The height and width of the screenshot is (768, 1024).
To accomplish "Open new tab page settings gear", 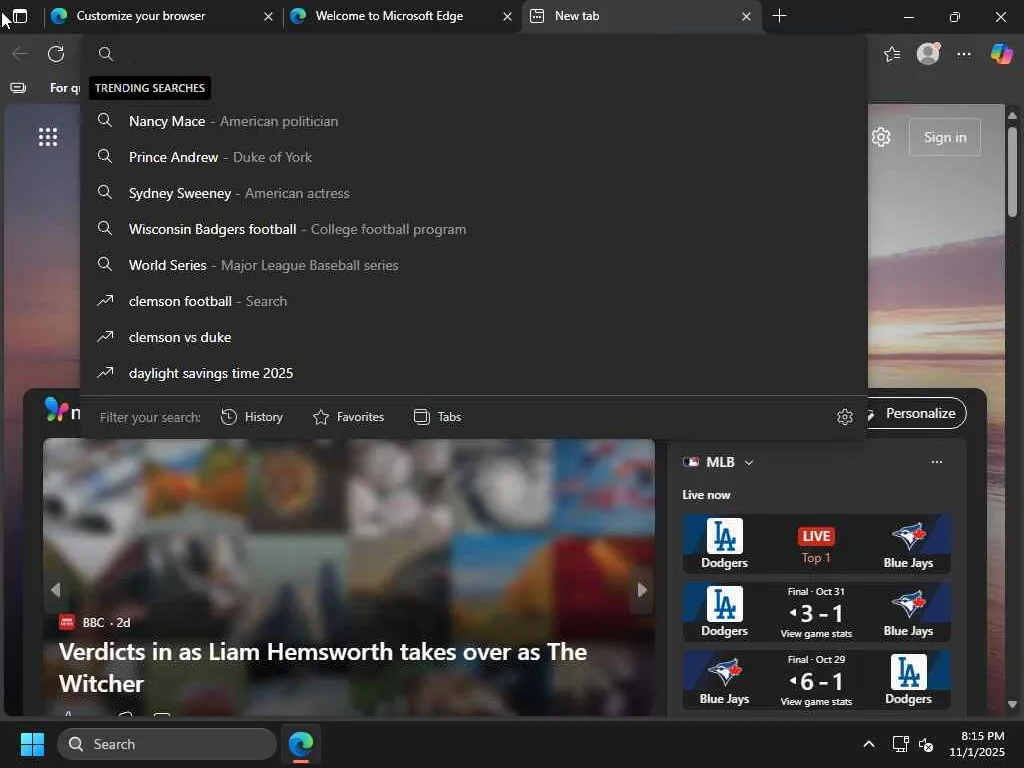I will 881,137.
